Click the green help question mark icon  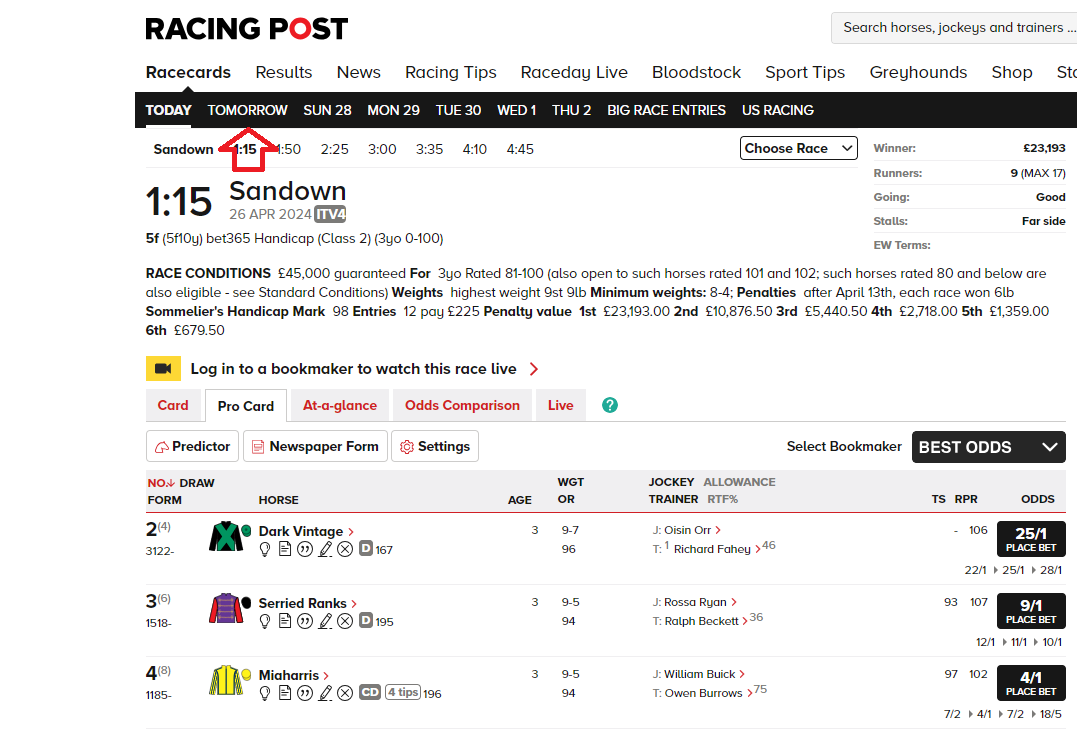coord(610,405)
